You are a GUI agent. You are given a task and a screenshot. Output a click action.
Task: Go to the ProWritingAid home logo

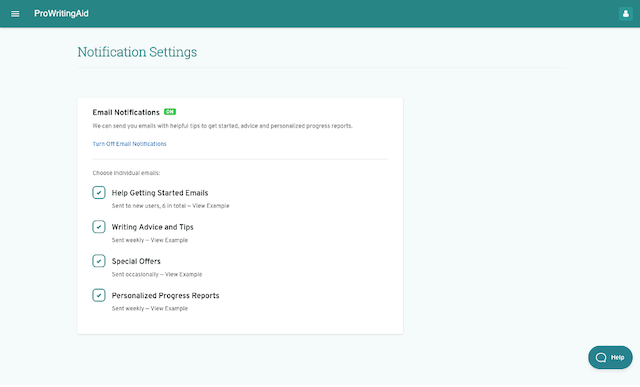tap(61, 13)
